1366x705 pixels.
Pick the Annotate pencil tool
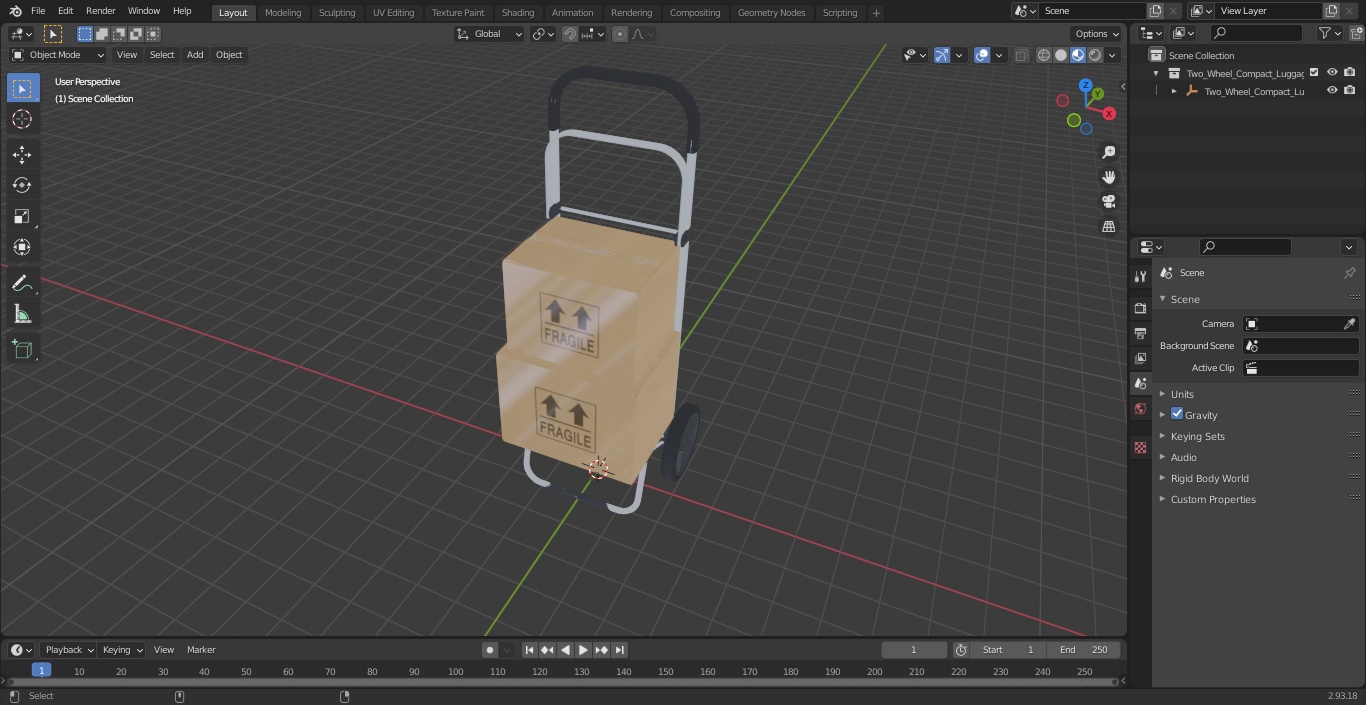(22, 284)
